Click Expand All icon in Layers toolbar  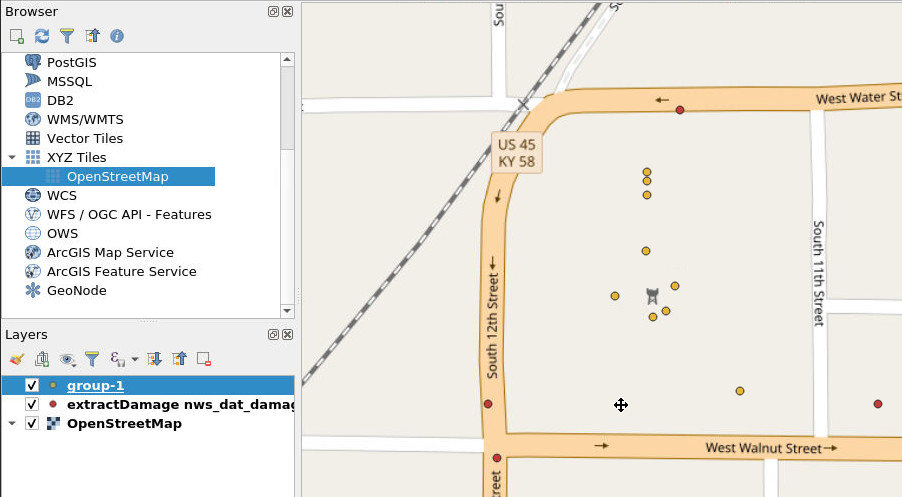coord(154,358)
